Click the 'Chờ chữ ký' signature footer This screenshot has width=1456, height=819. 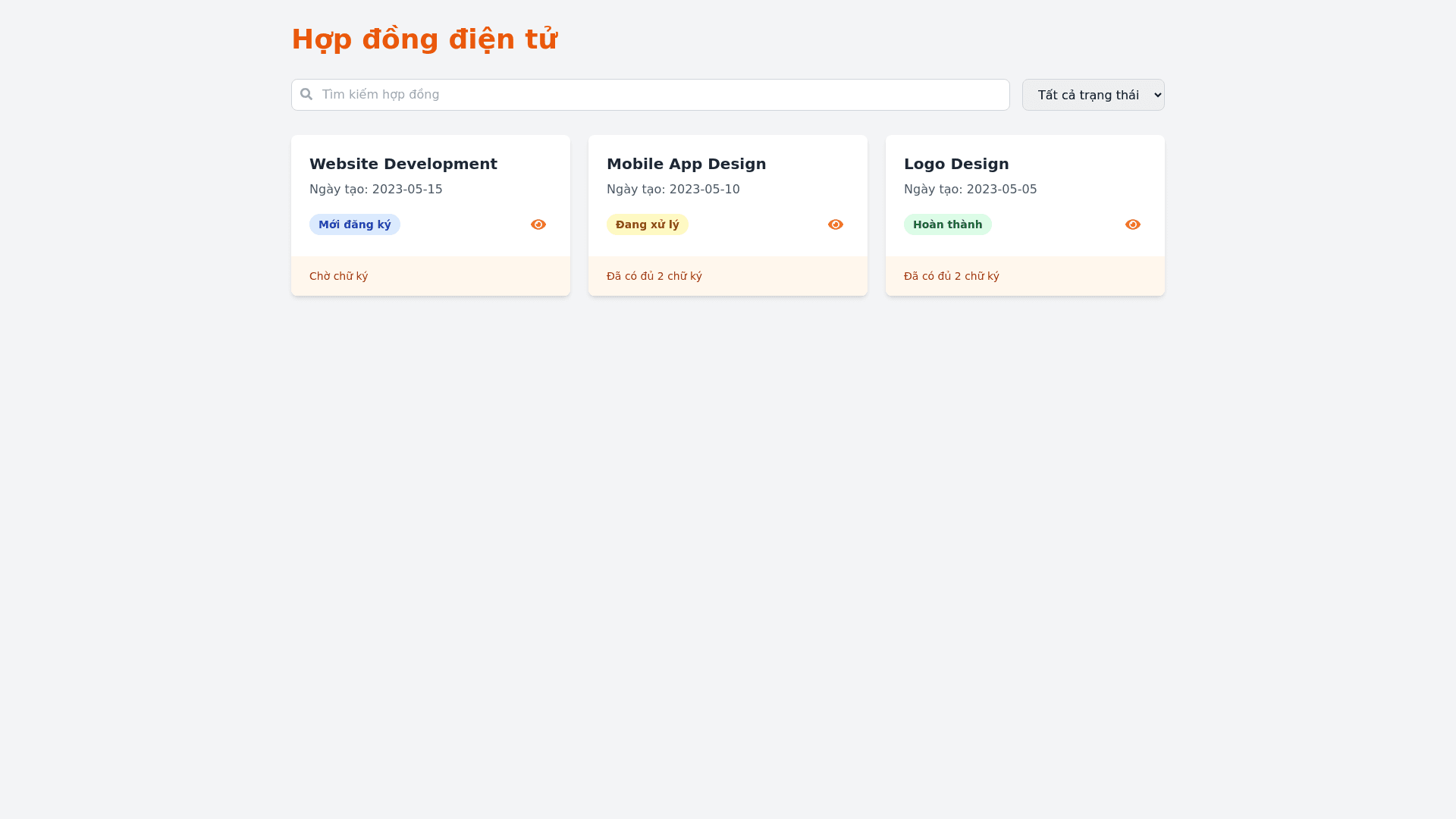tap(338, 276)
